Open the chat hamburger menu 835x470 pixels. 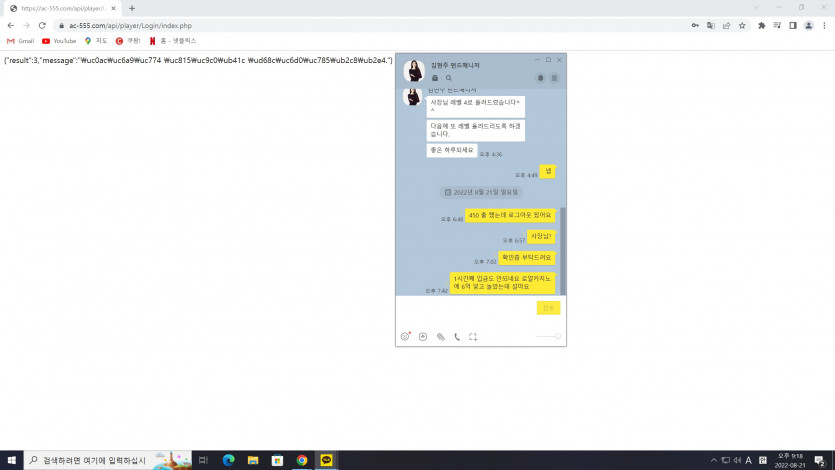[x=554, y=78]
